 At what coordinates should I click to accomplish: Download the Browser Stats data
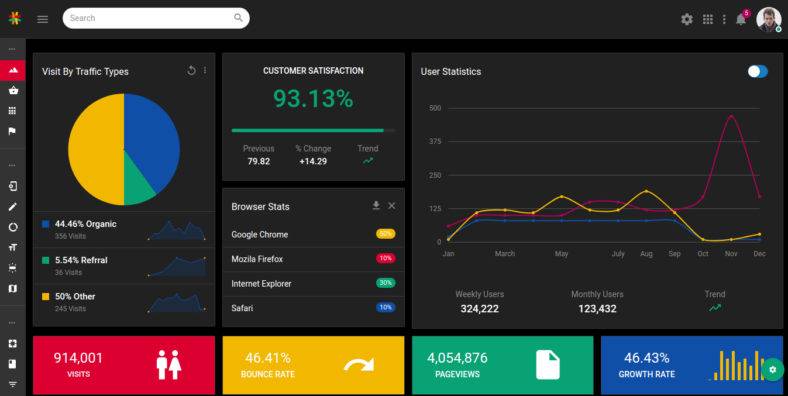(376, 206)
